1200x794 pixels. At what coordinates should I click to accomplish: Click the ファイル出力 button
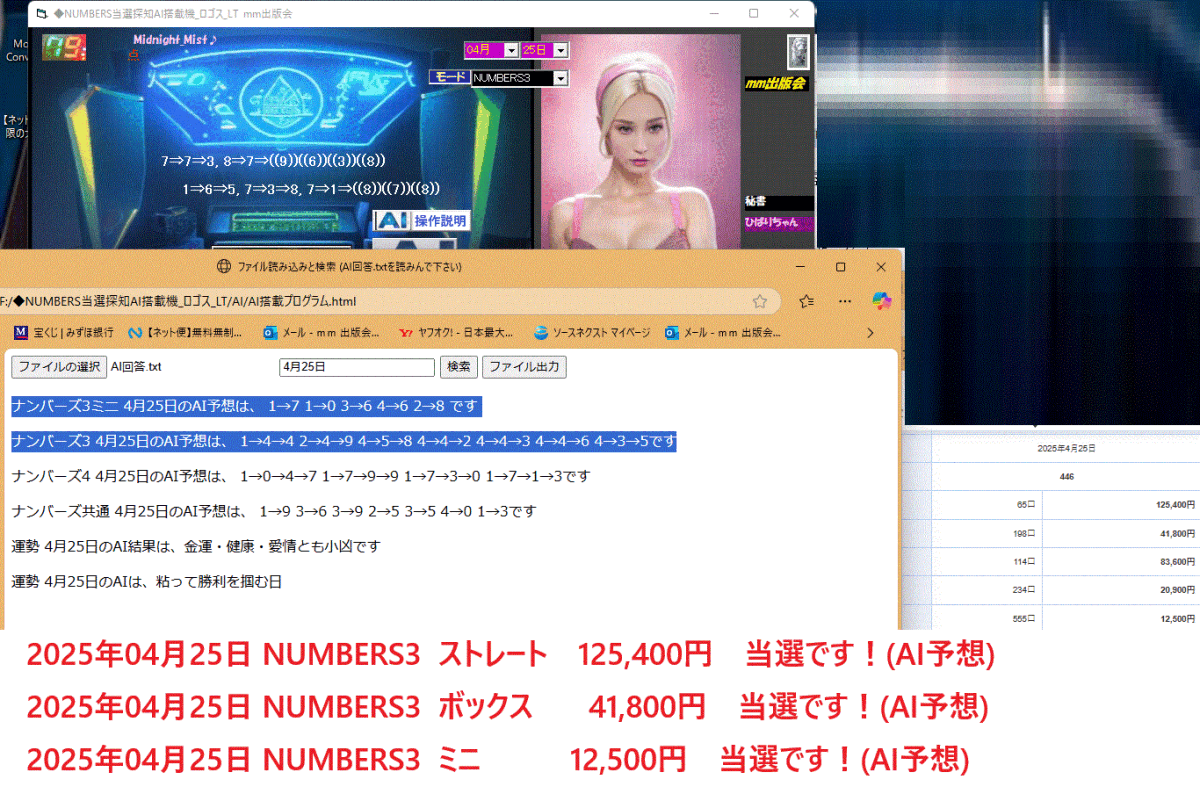coord(524,367)
